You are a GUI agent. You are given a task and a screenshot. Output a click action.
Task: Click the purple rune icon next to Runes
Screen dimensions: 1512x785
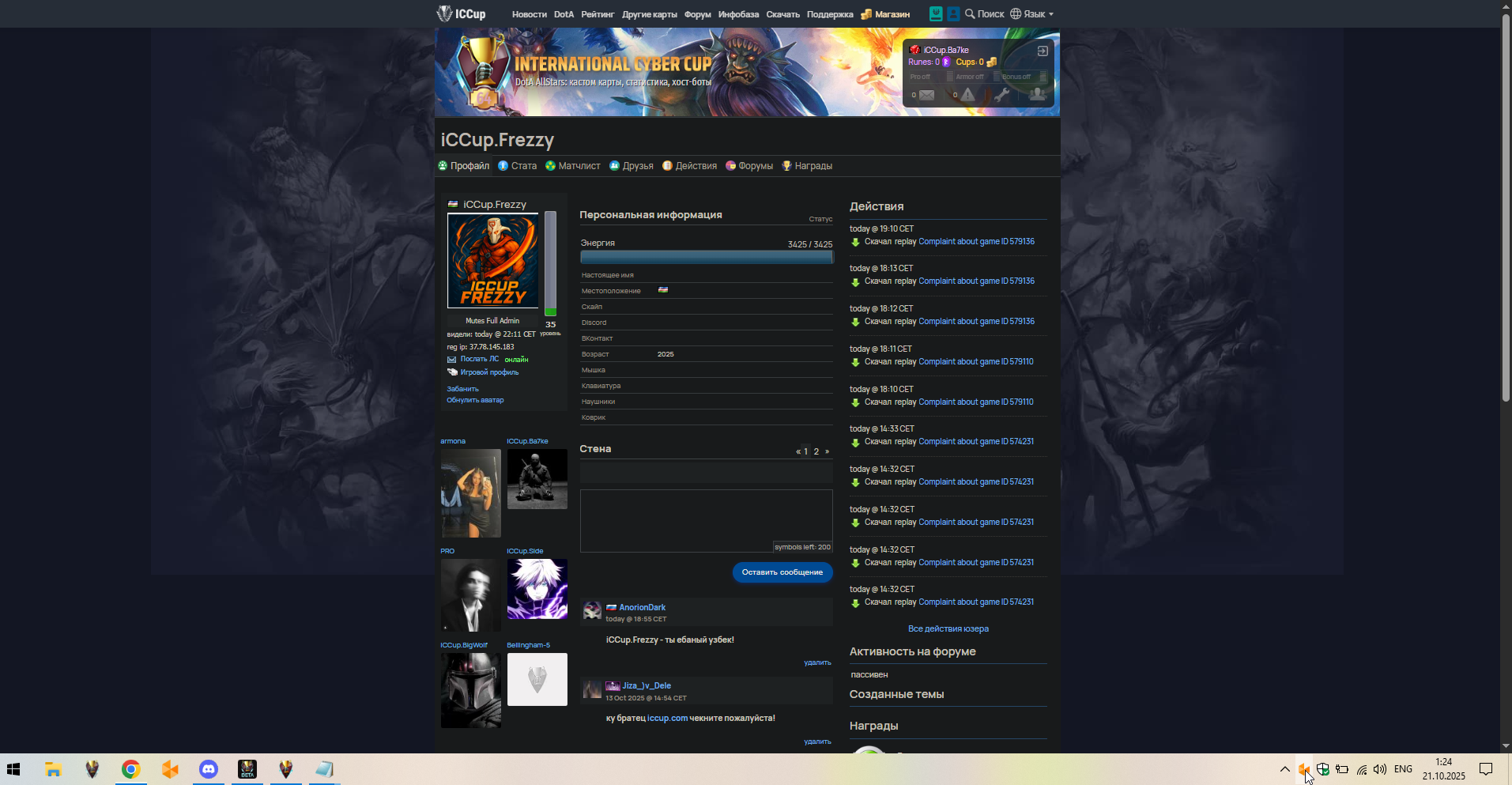click(945, 62)
